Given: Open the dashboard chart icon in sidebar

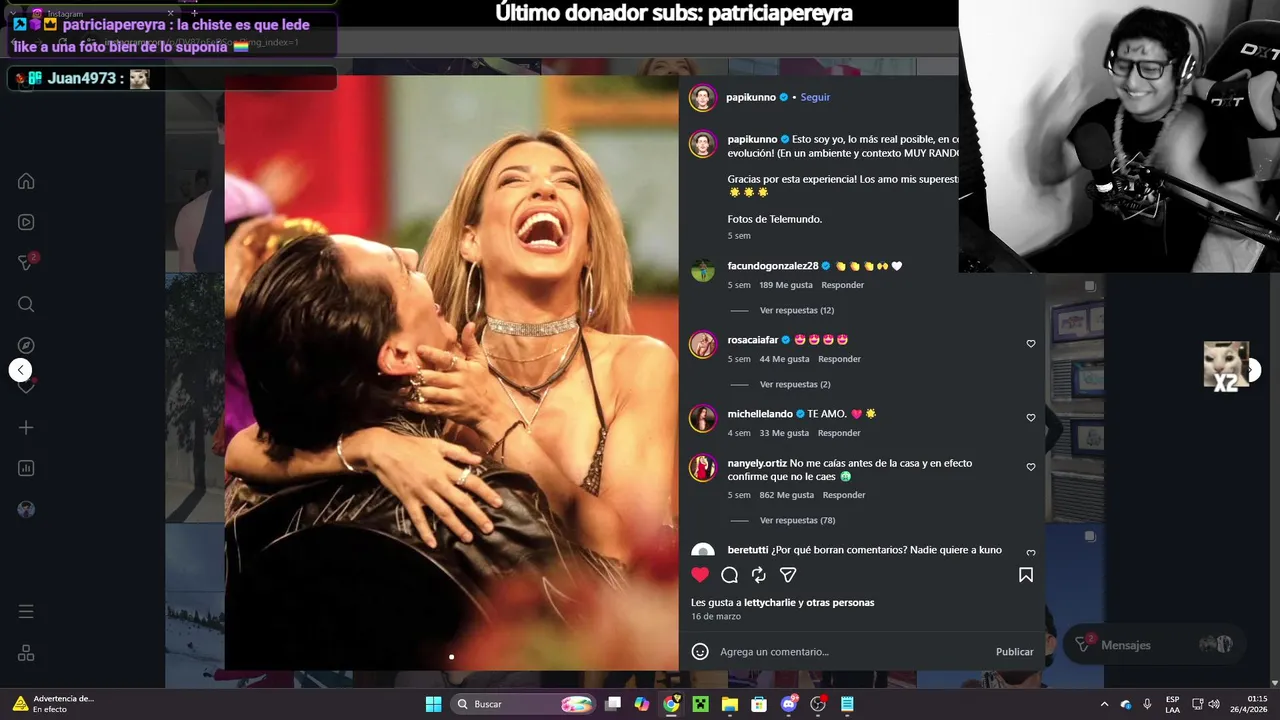Looking at the screenshot, I should click(x=26, y=468).
